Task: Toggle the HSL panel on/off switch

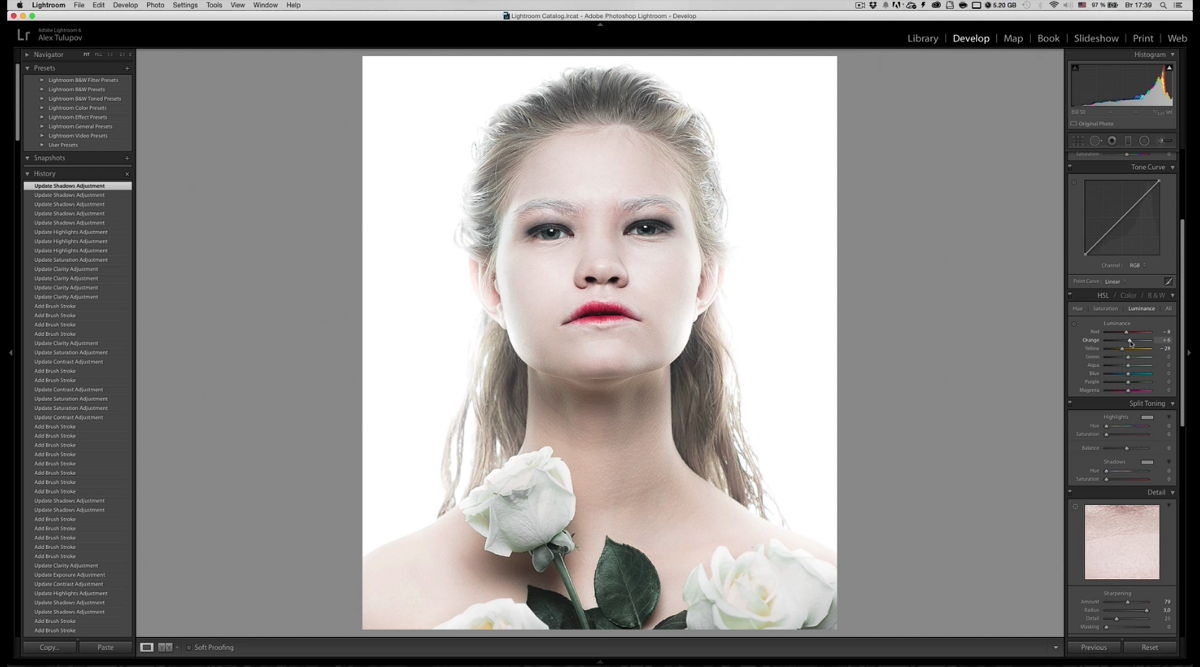Action: 1071,295
